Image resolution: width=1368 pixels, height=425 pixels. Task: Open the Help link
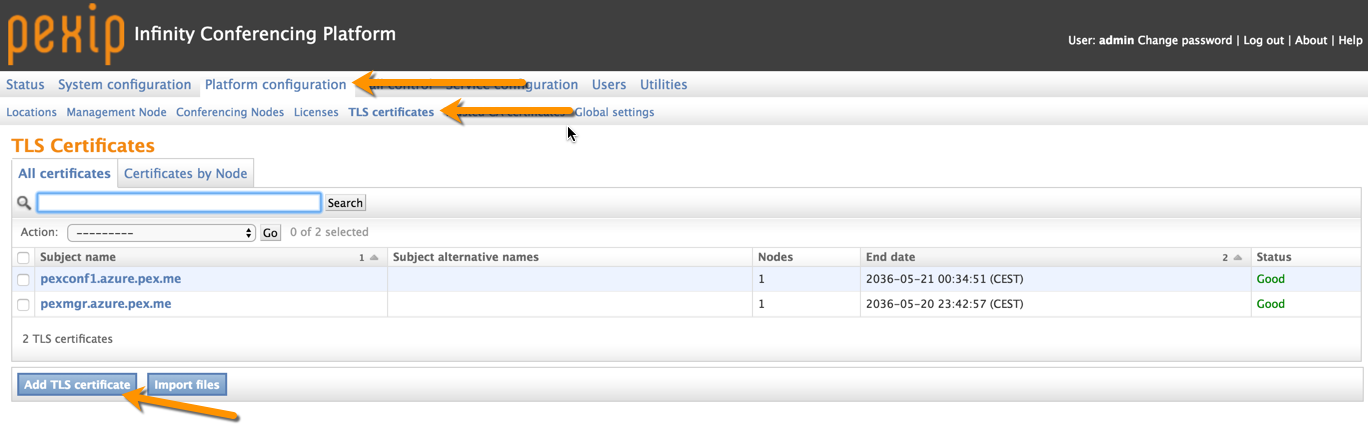click(x=1350, y=40)
